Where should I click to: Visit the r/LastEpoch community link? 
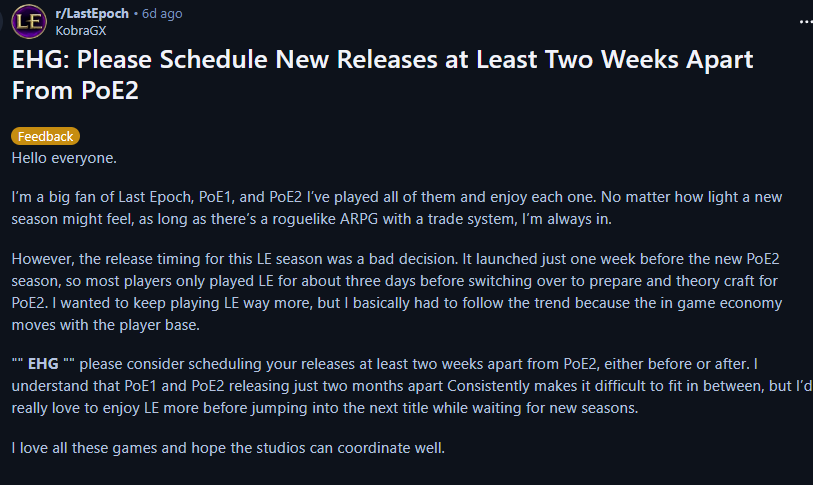[x=92, y=13]
